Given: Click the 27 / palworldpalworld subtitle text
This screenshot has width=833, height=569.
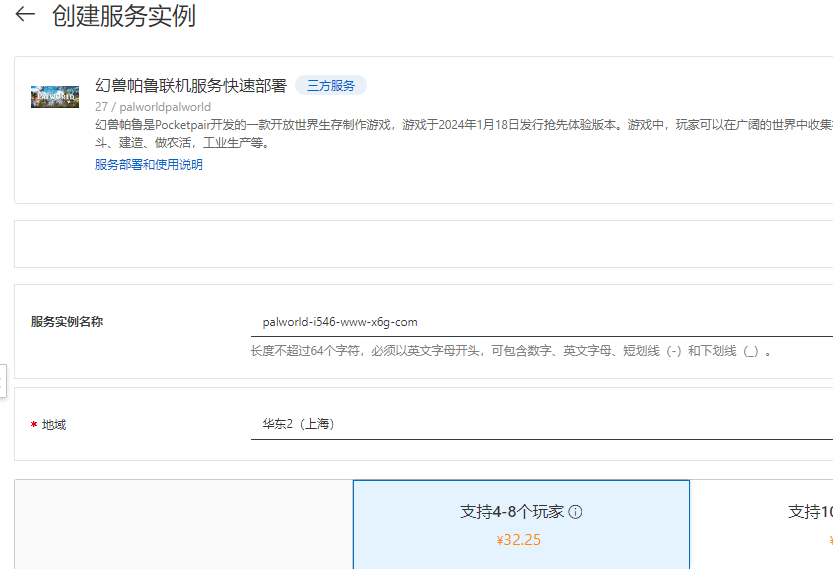Looking at the screenshot, I should 152,107.
